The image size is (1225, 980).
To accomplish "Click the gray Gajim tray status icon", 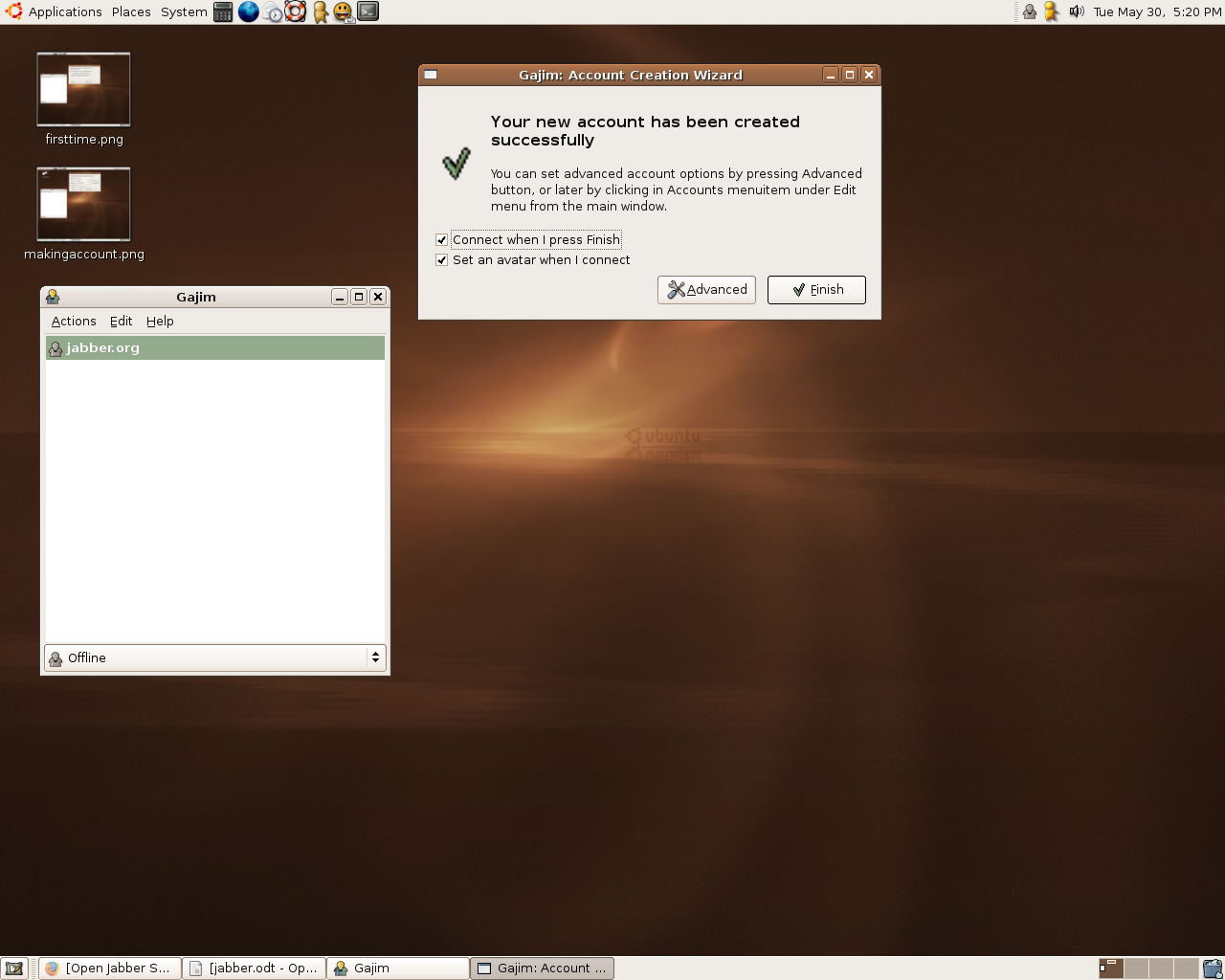I will coord(1030,11).
